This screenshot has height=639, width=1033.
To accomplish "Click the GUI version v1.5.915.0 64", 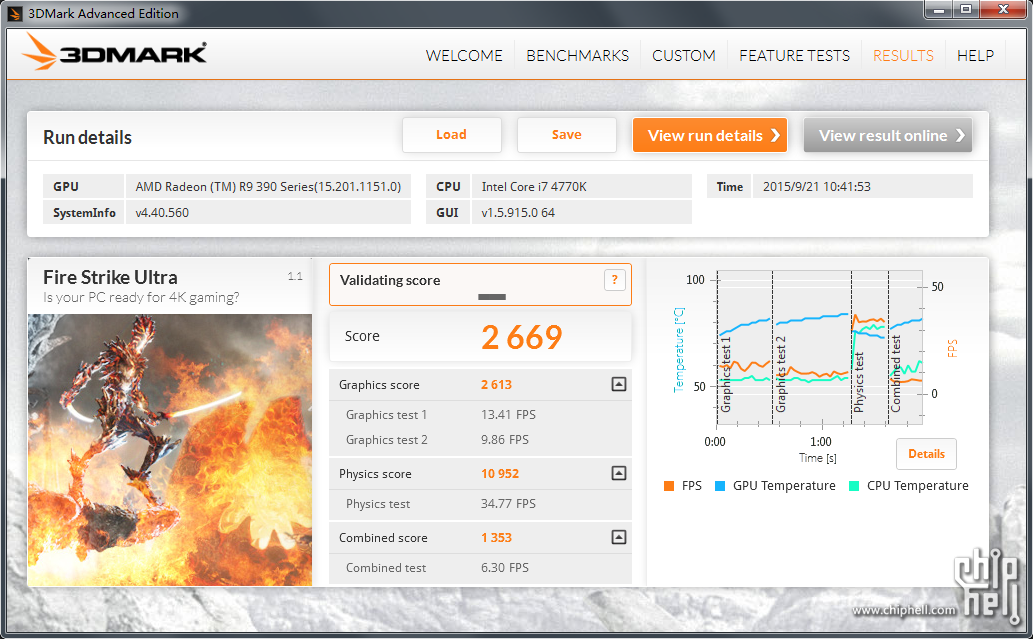I will (518, 213).
